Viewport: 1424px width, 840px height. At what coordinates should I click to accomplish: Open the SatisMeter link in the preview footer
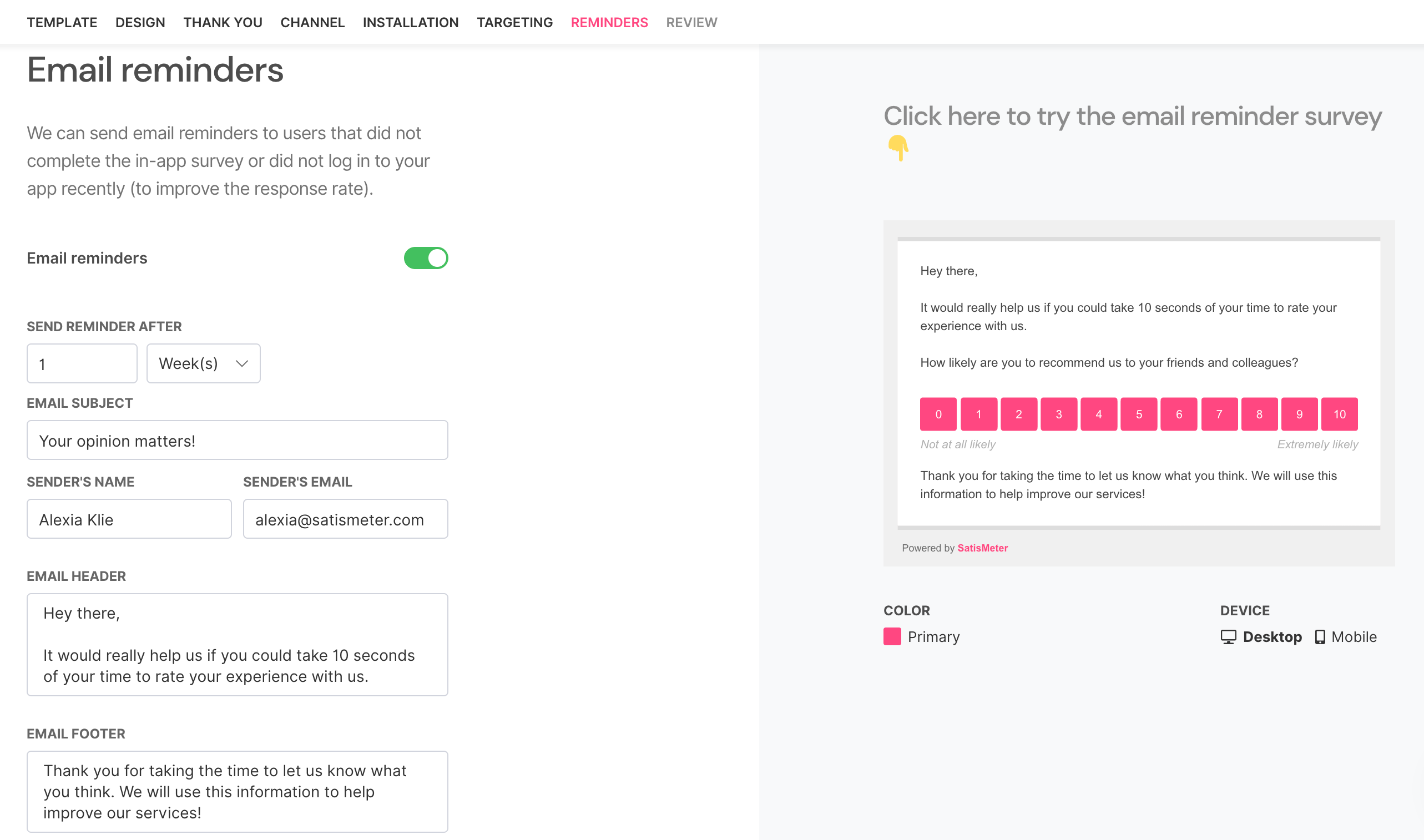982,548
